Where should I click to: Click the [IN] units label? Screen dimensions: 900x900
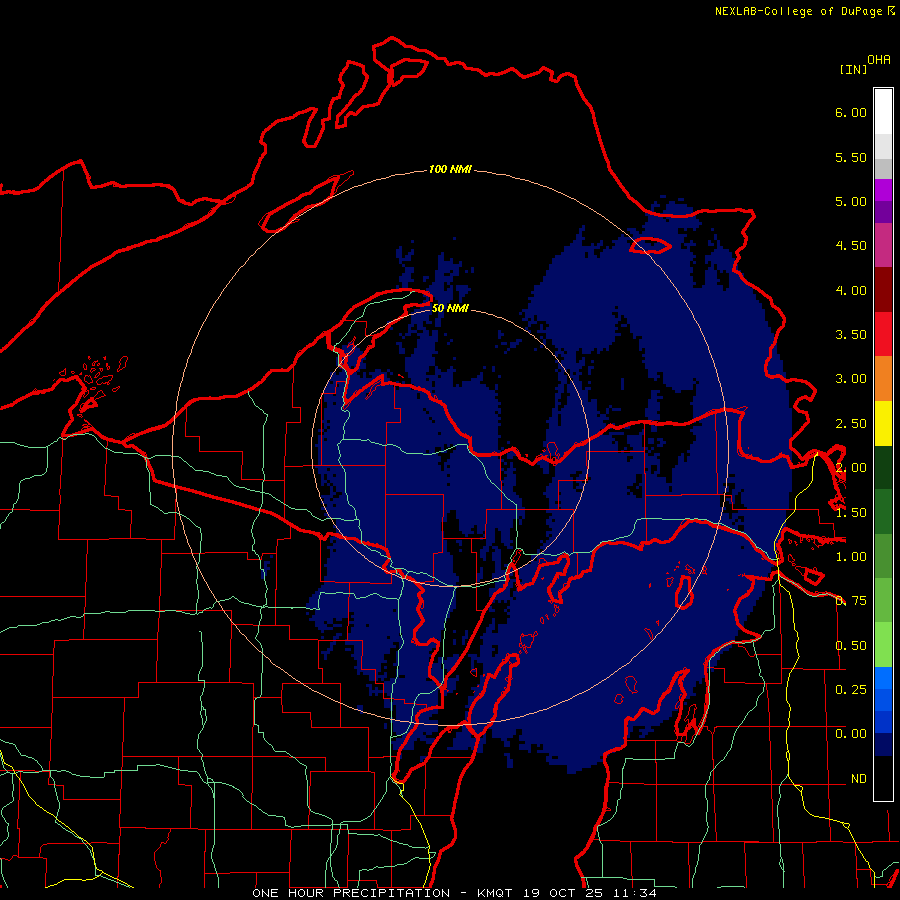pyautogui.click(x=853, y=69)
